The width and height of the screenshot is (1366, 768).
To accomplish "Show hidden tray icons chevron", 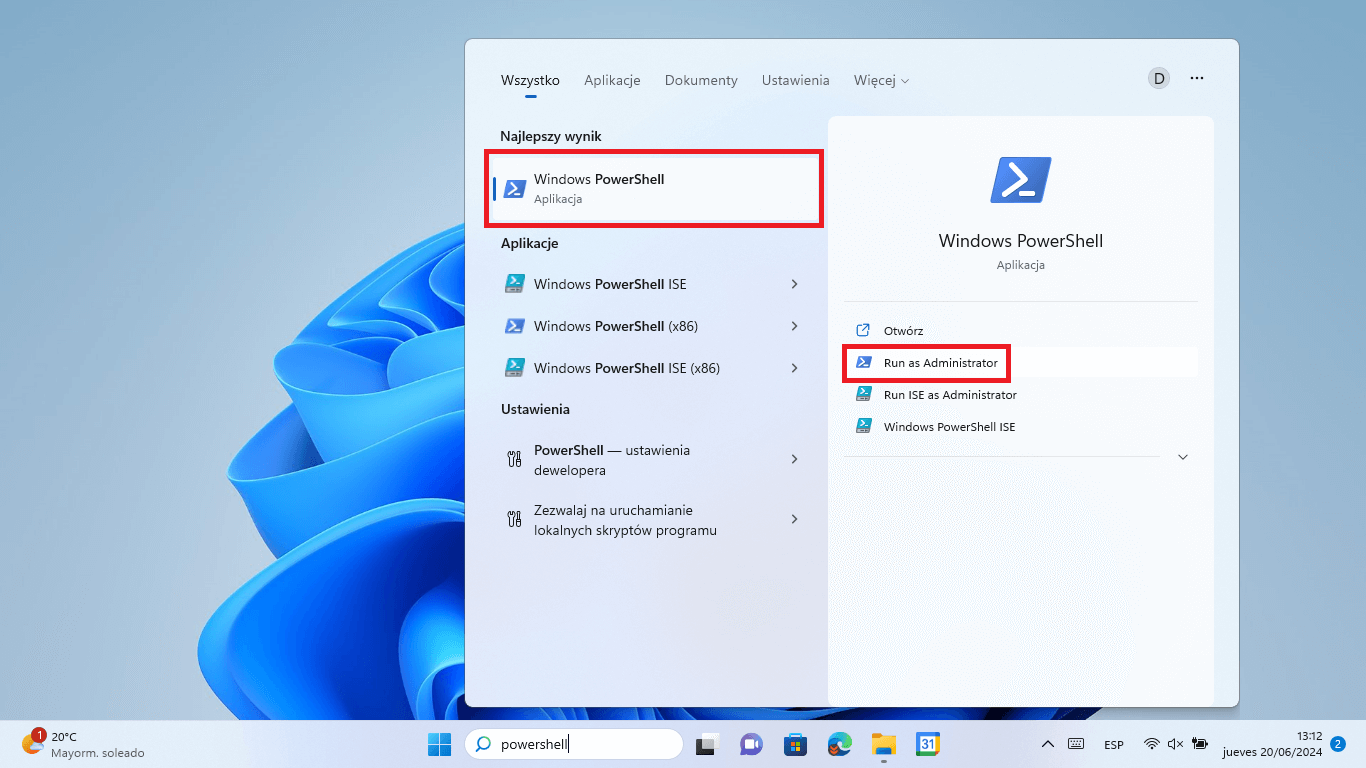I will [1048, 744].
